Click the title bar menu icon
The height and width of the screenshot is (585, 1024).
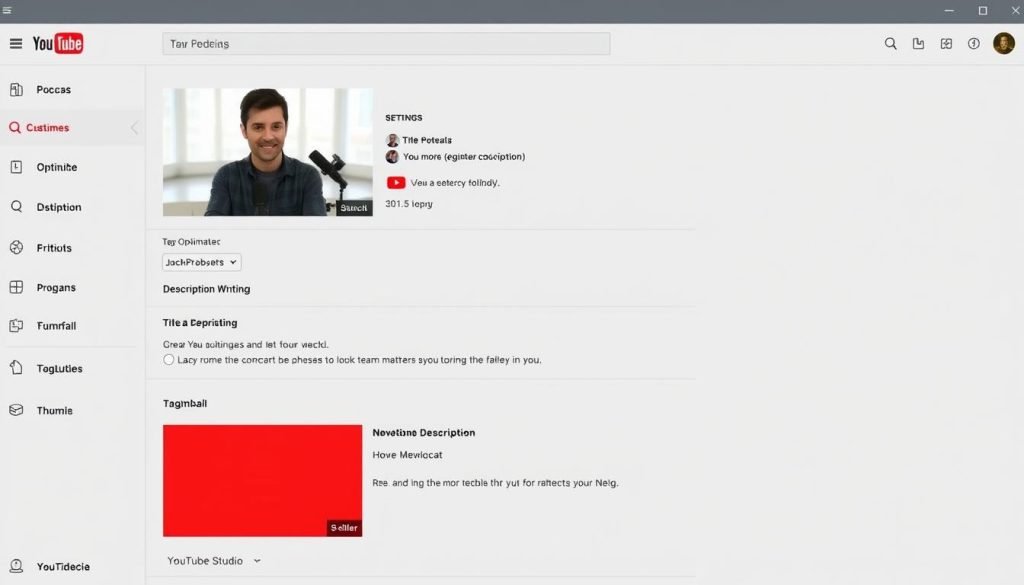pos(7,10)
